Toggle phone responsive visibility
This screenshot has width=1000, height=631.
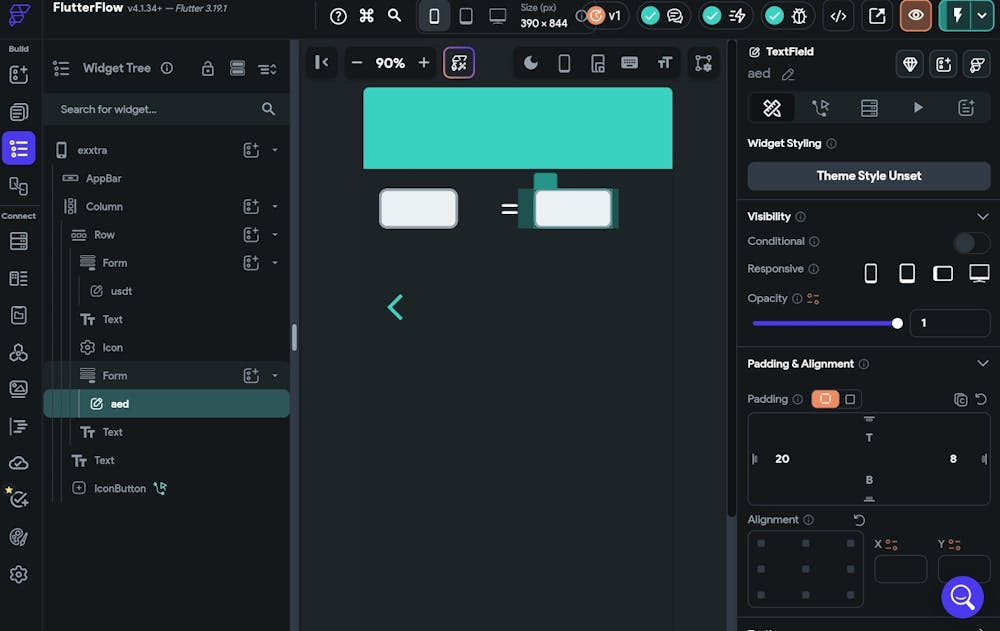(871, 273)
